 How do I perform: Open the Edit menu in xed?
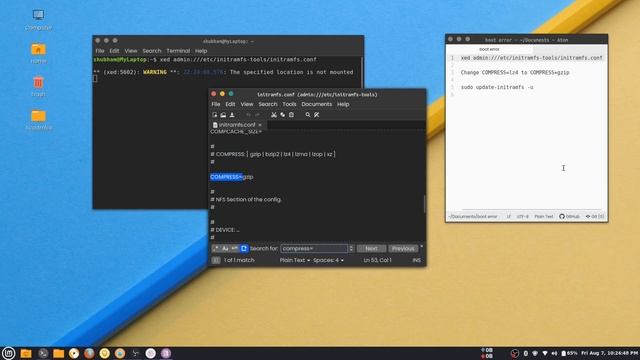click(230, 104)
